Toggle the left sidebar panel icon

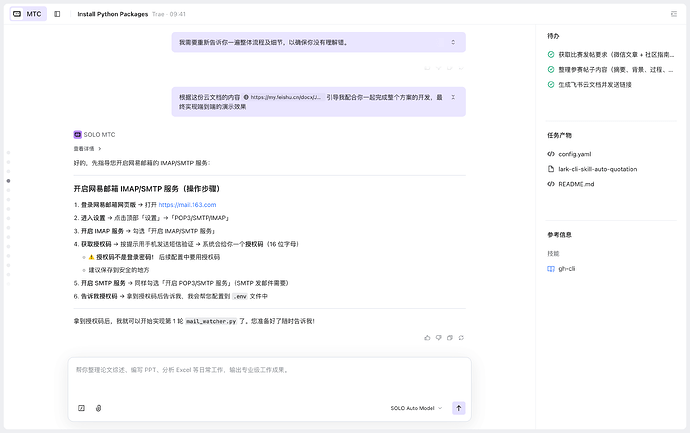[x=57, y=14]
